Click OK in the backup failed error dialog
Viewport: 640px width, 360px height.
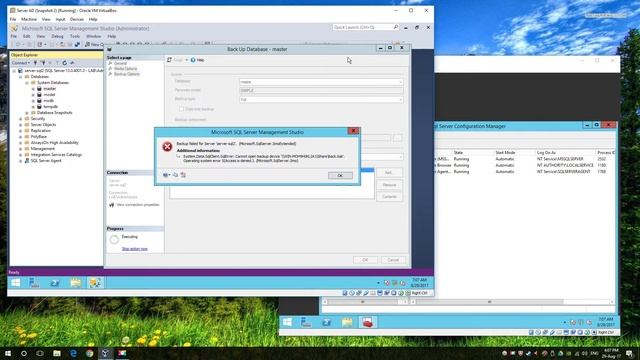[x=340, y=176]
